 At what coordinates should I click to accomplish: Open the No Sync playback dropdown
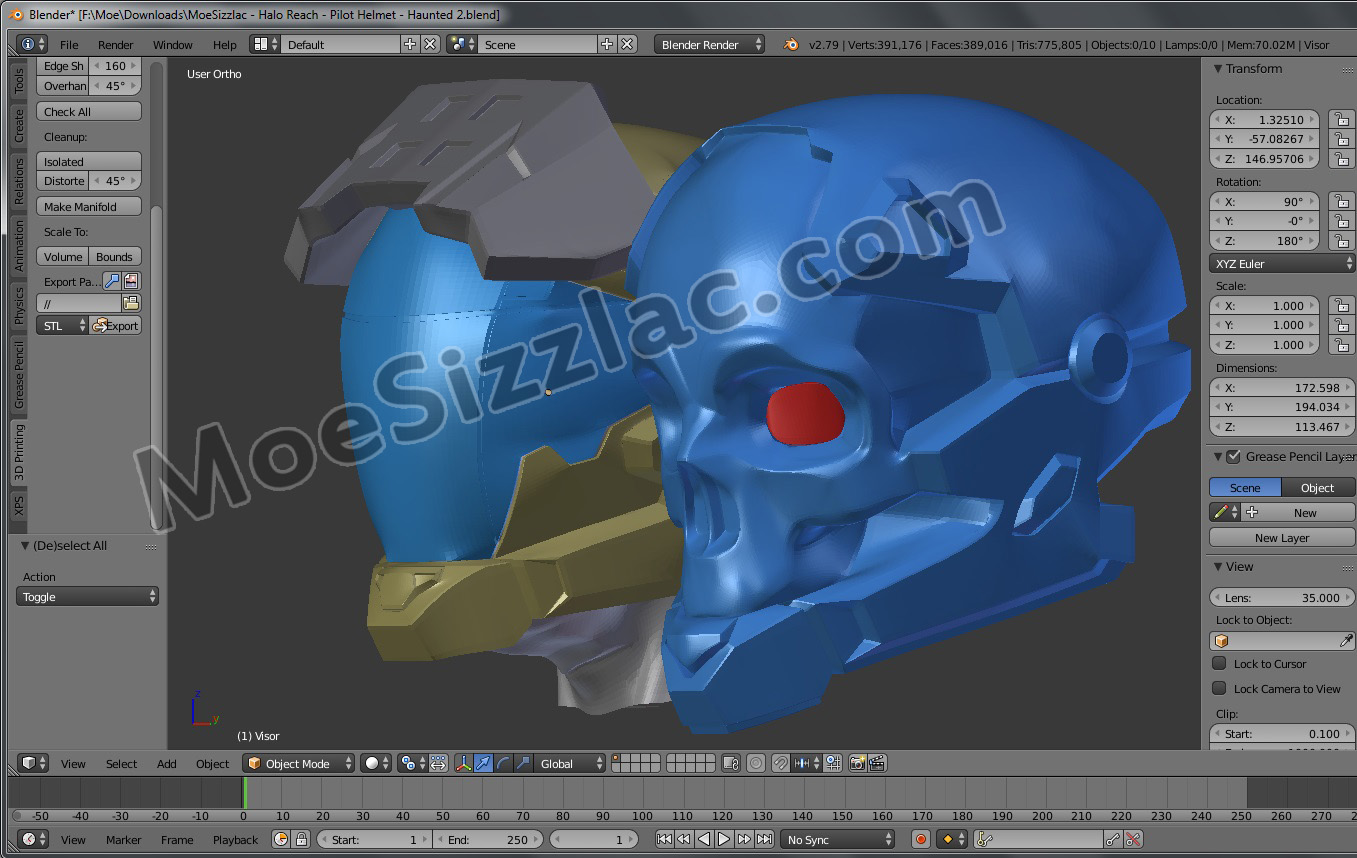click(838, 839)
